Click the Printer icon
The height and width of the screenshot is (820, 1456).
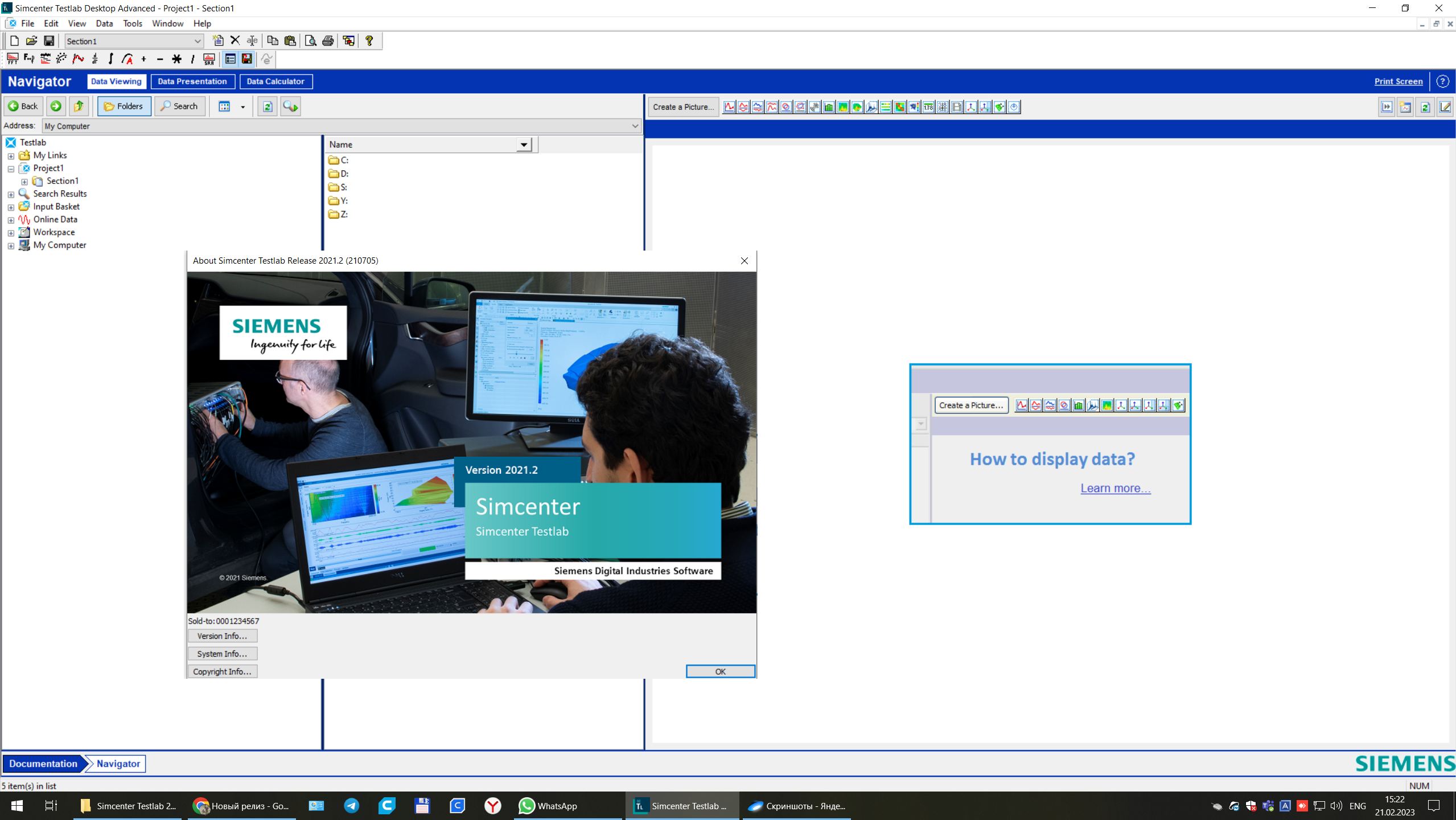[328, 40]
